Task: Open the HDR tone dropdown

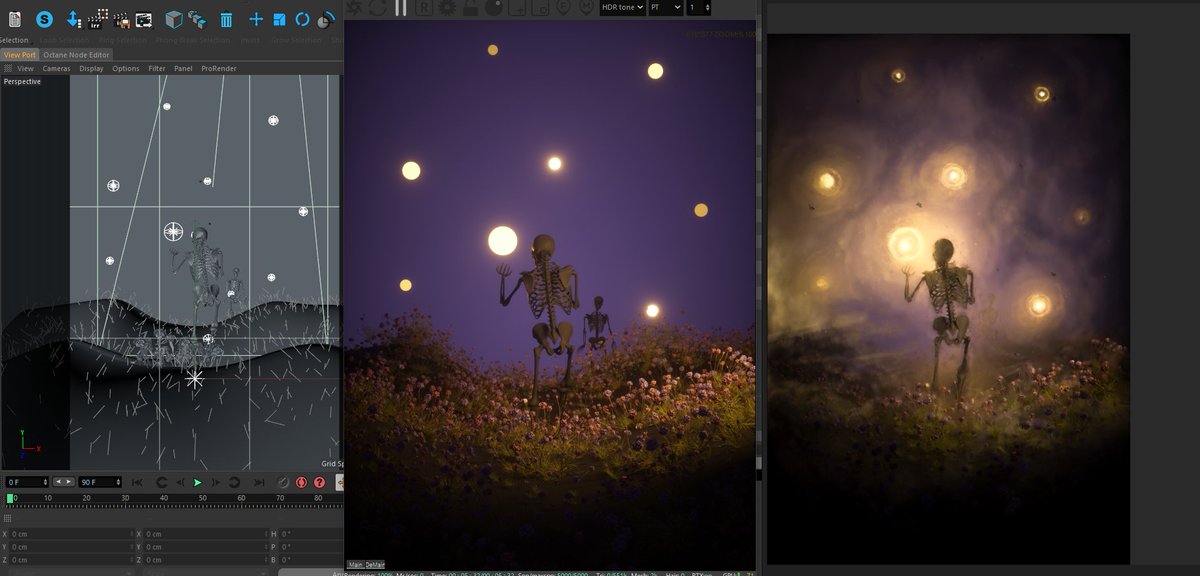Action: point(622,7)
